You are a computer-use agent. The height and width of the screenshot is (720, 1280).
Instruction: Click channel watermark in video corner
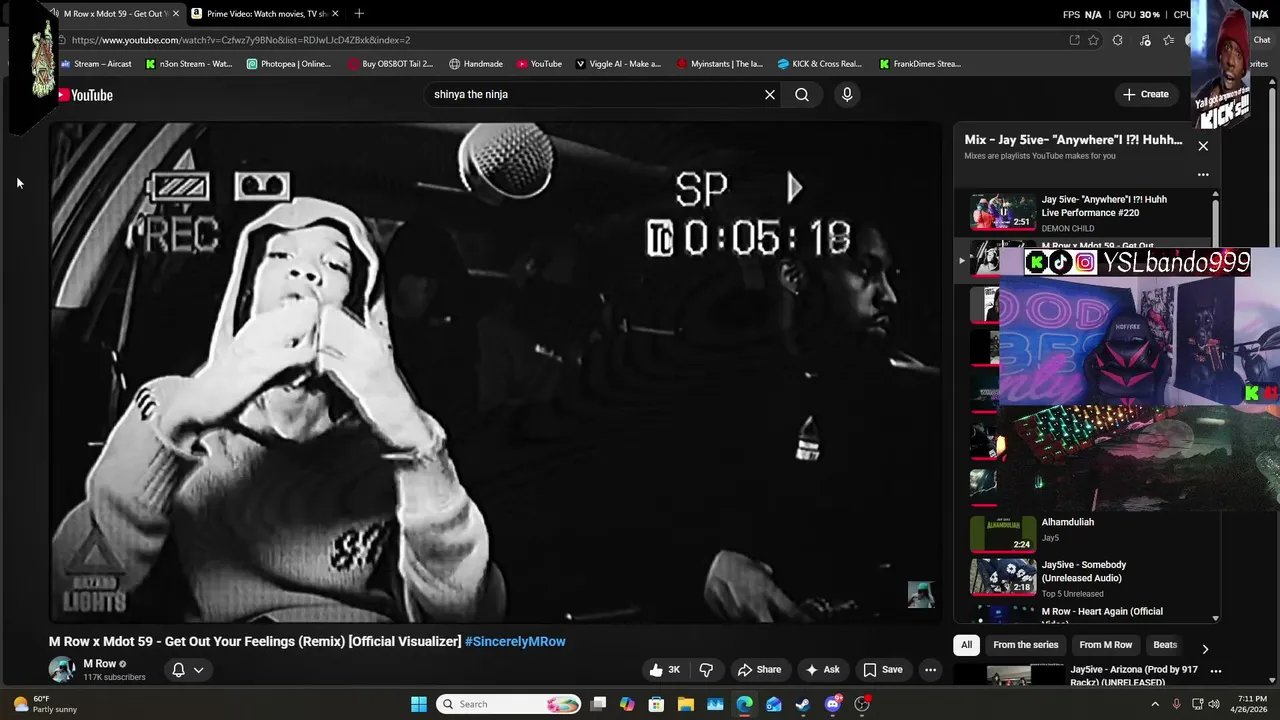pyautogui.click(x=921, y=594)
